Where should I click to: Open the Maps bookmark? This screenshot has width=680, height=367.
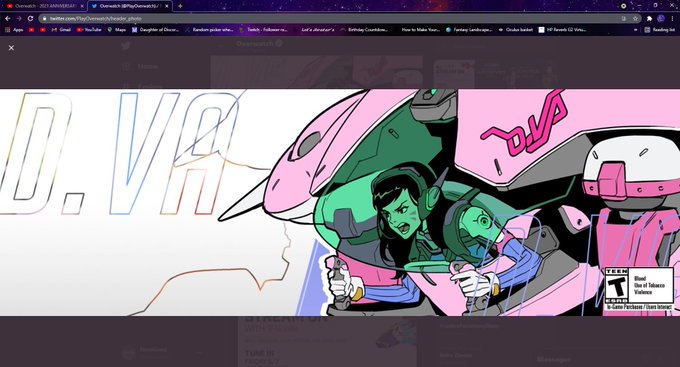click(x=117, y=30)
